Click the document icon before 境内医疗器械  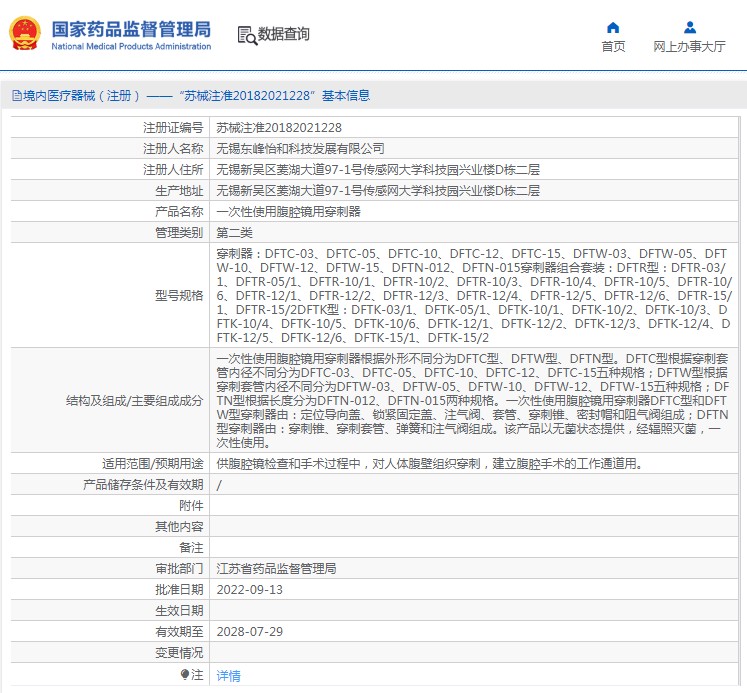(x=17, y=96)
